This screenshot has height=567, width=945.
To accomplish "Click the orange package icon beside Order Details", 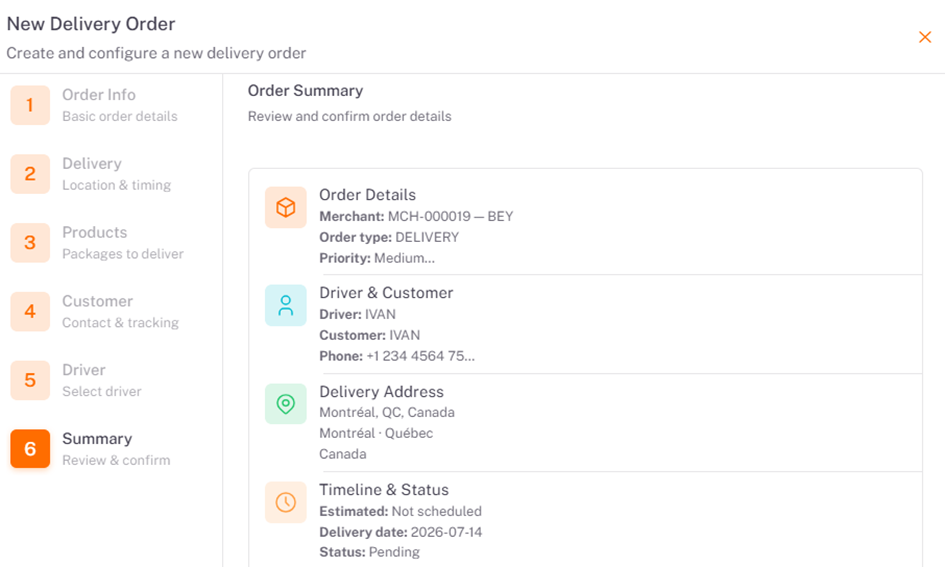I will tap(286, 207).
